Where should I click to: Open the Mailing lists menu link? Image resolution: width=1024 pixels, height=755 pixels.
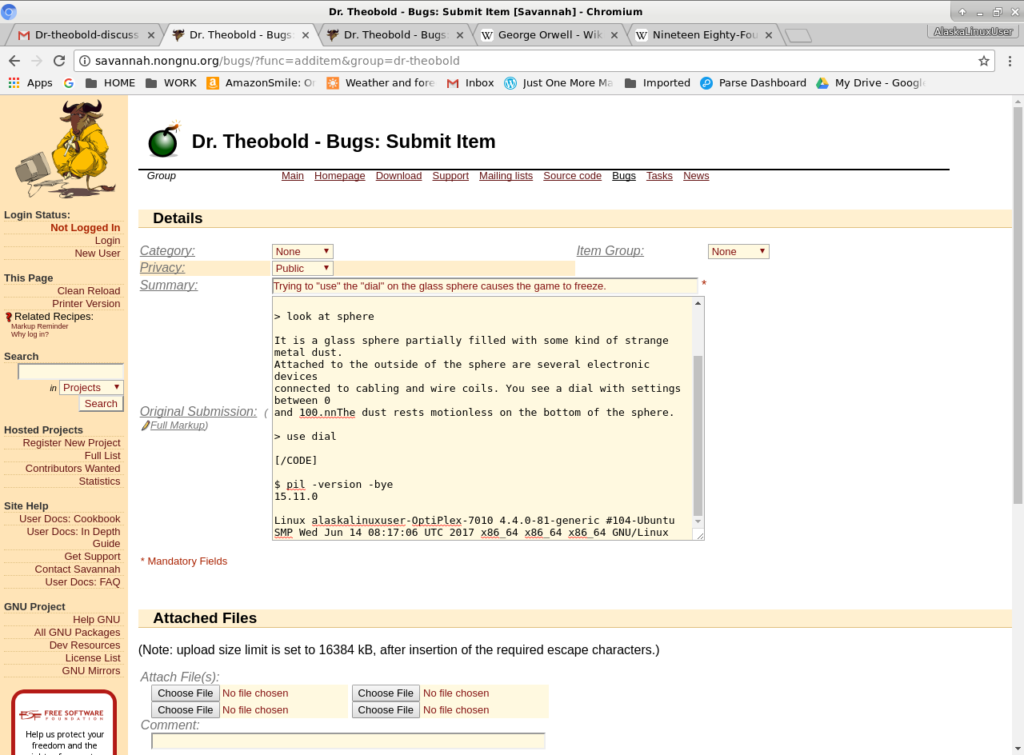505,176
